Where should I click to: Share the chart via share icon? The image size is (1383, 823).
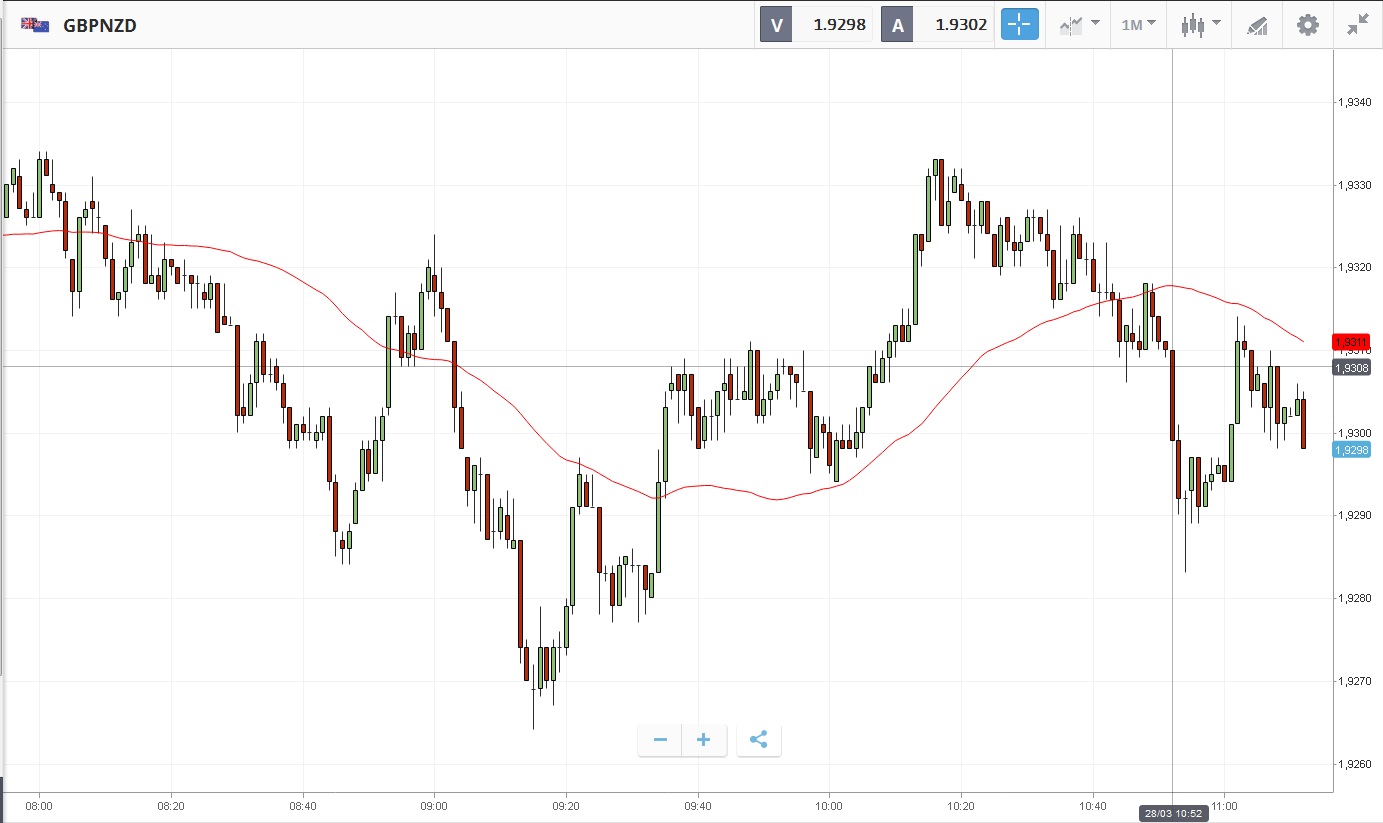(x=758, y=740)
